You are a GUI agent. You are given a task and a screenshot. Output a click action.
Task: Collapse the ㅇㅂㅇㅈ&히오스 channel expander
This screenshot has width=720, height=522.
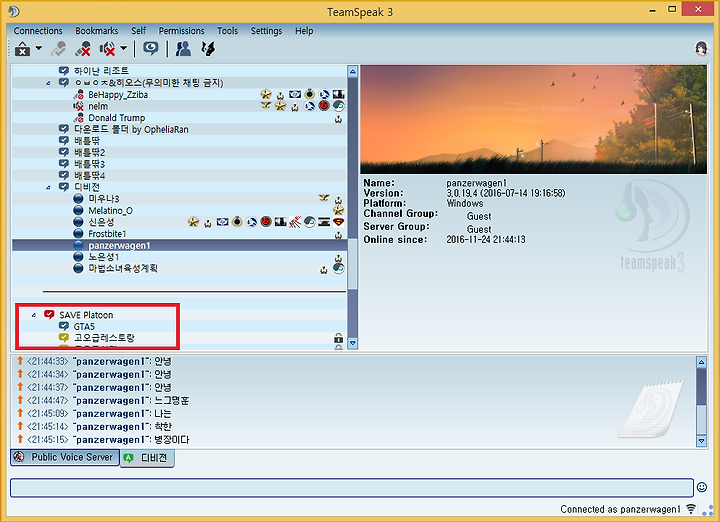[x=48, y=83]
